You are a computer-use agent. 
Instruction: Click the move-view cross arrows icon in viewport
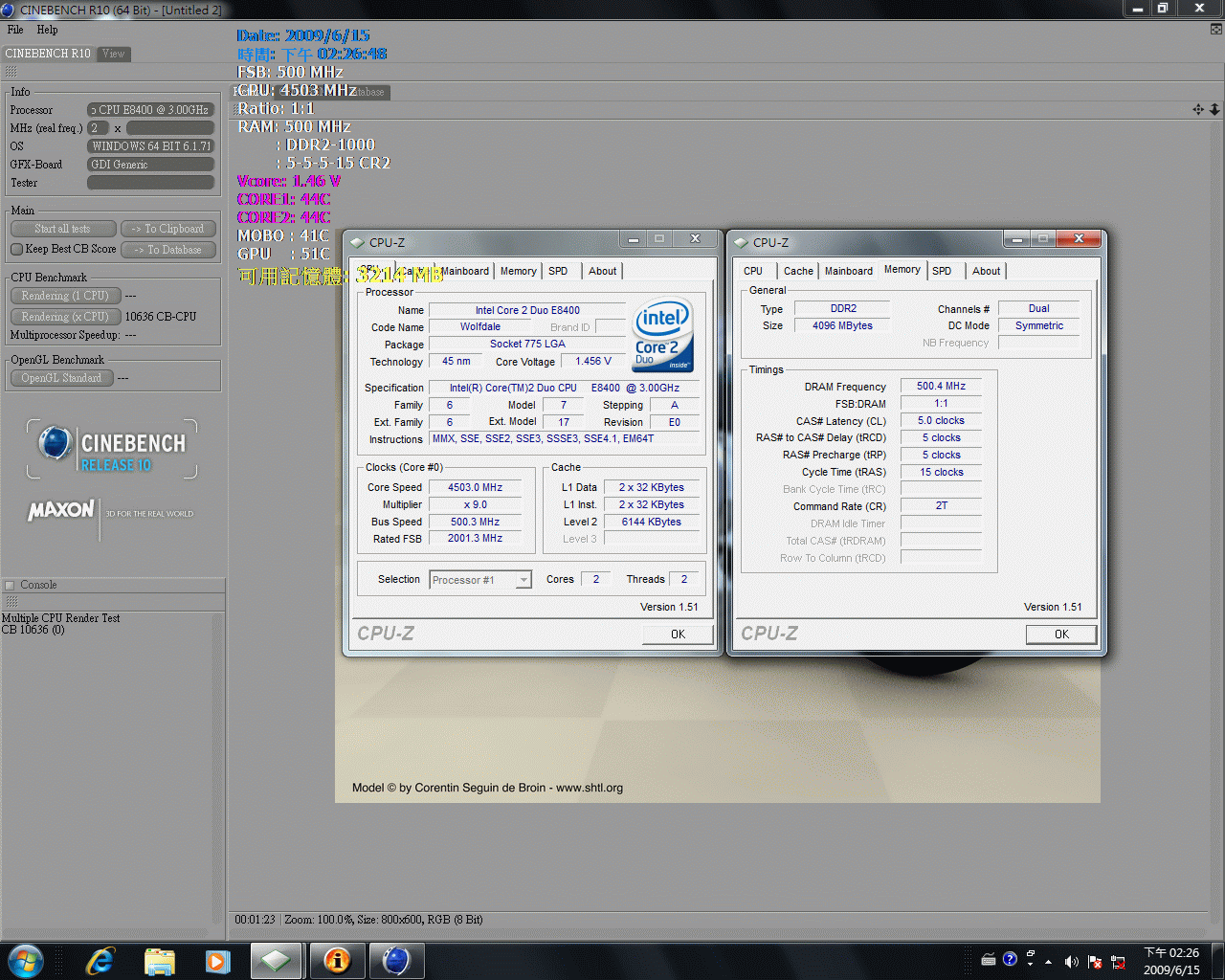1198,109
